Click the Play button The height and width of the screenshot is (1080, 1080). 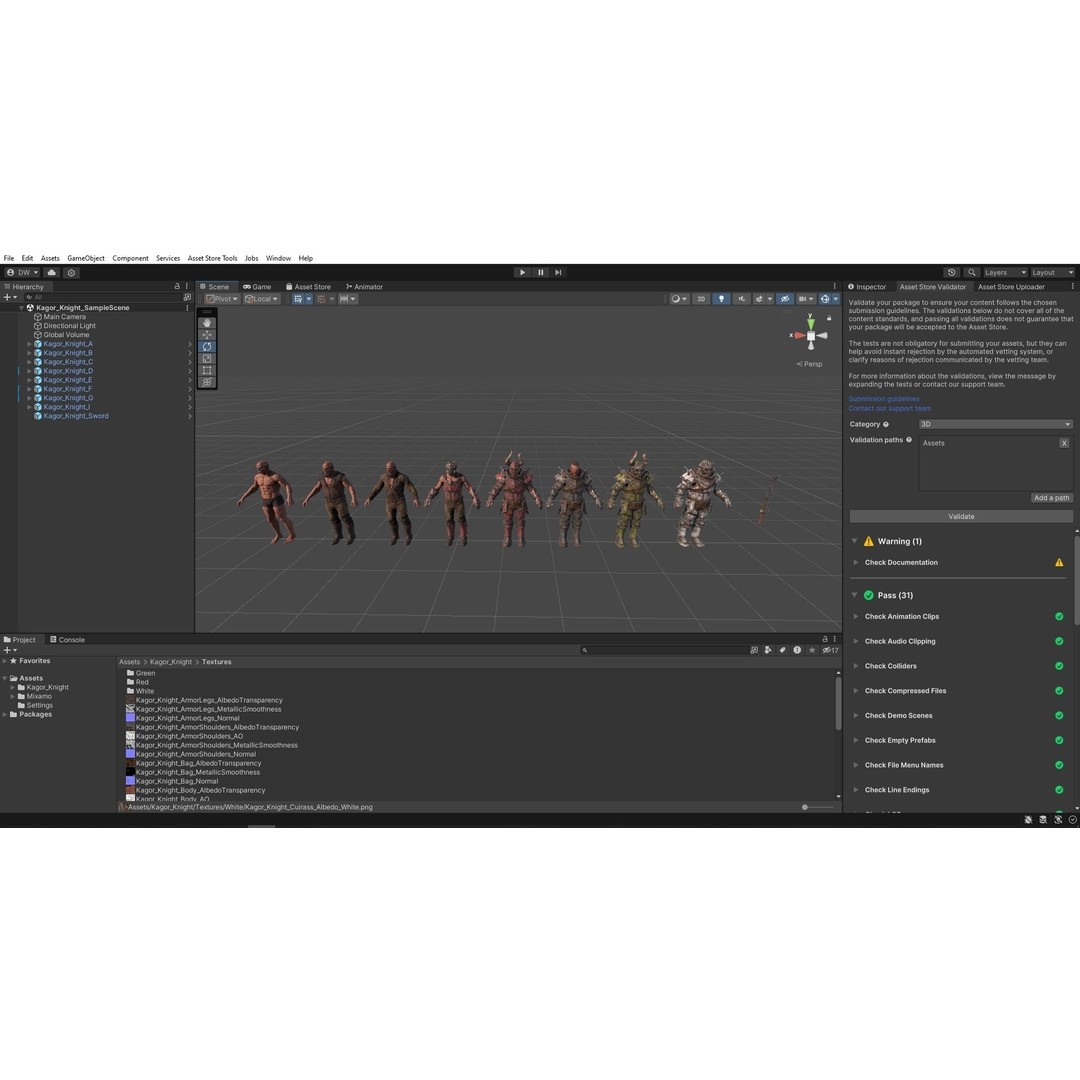click(x=522, y=272)
